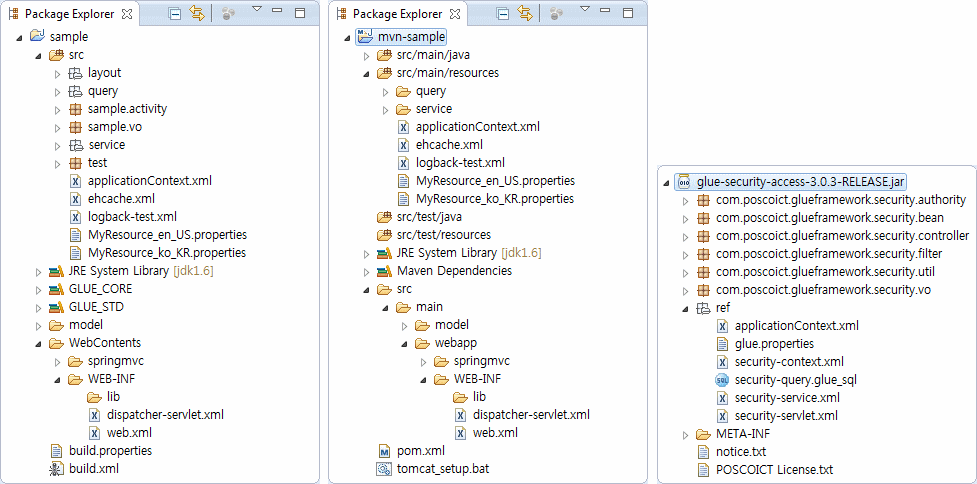This screenshot has width=977, height=484.
Task: Select the src/test/resources source folder
Action: (x=442, y=235)
